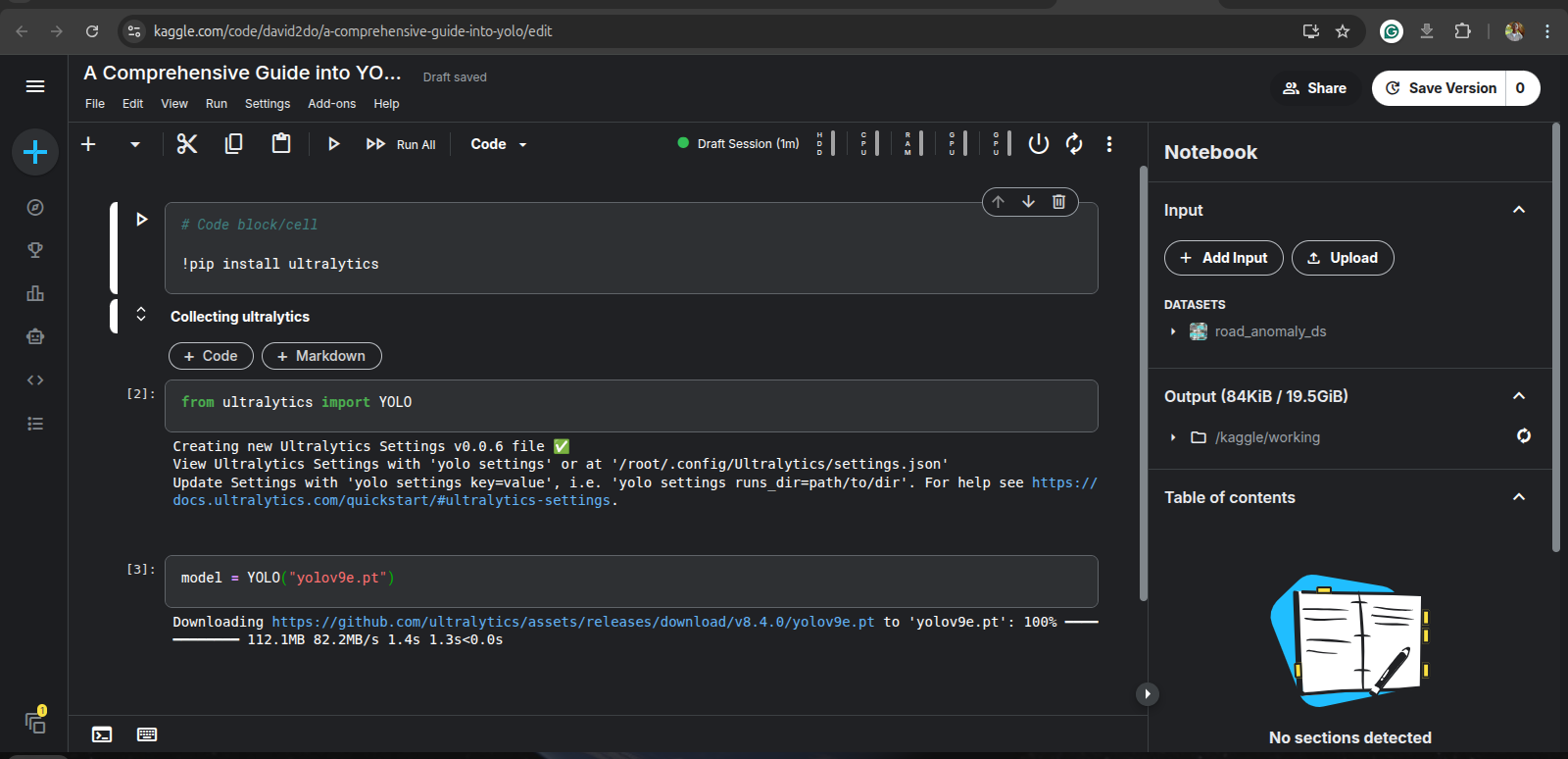Click into the from ultralytics import cell

631,406
